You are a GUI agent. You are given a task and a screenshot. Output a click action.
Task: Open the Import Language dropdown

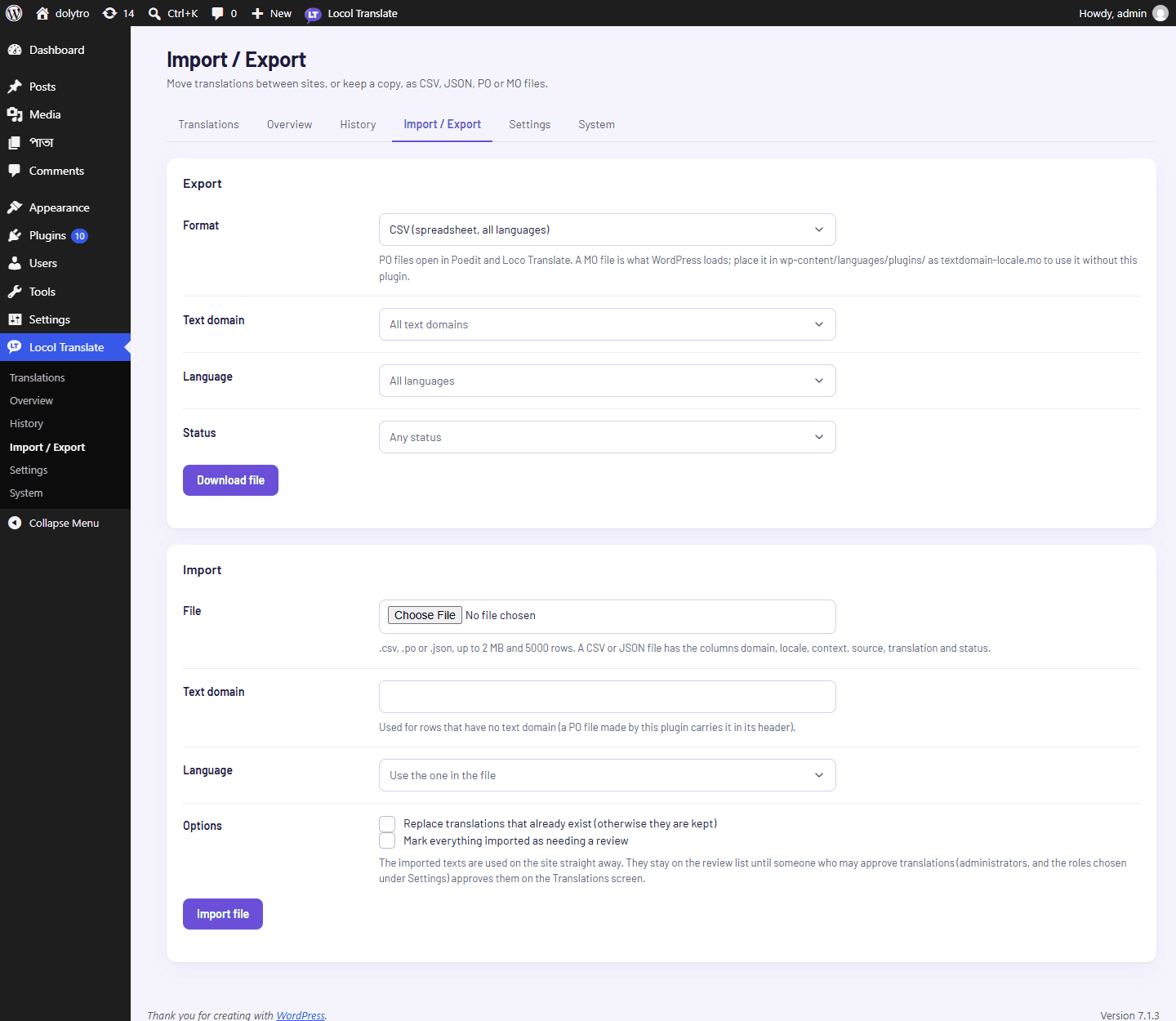point(607,775)
